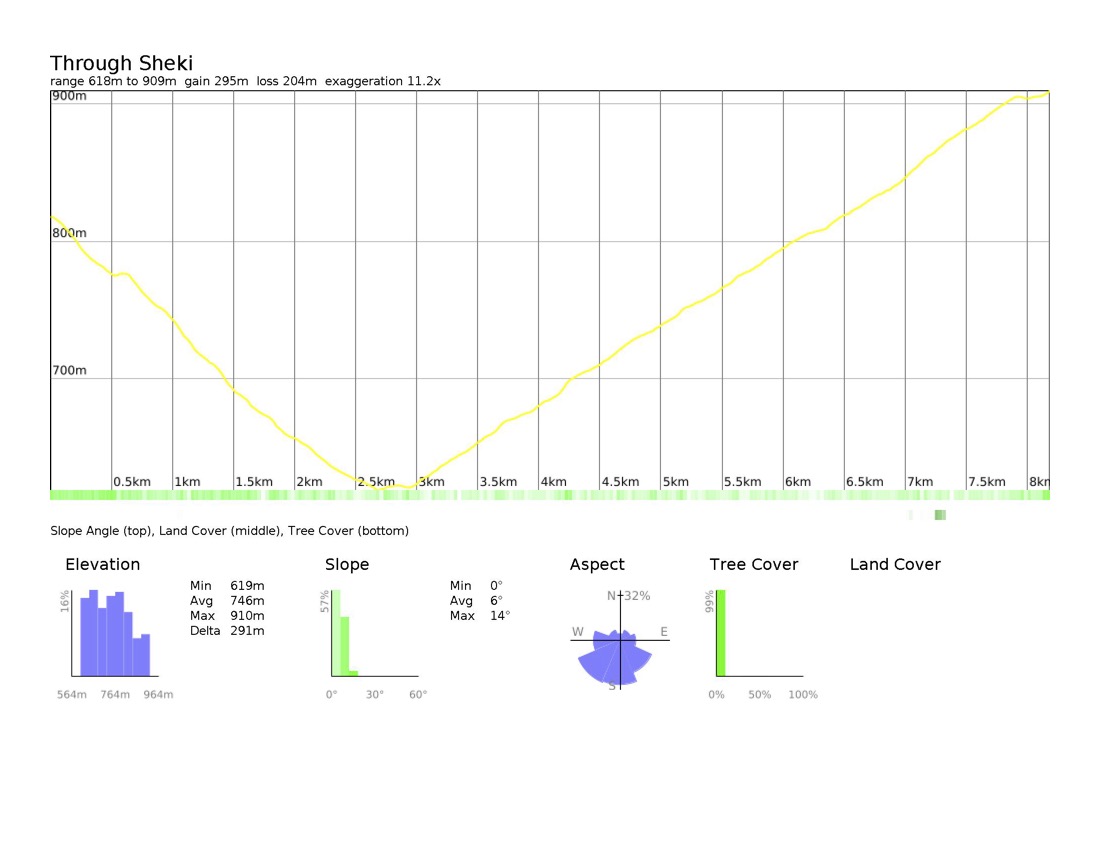Click the Elevation section heading
The height and width of the screenshot is (850, 1100).
tap(102, 565)
